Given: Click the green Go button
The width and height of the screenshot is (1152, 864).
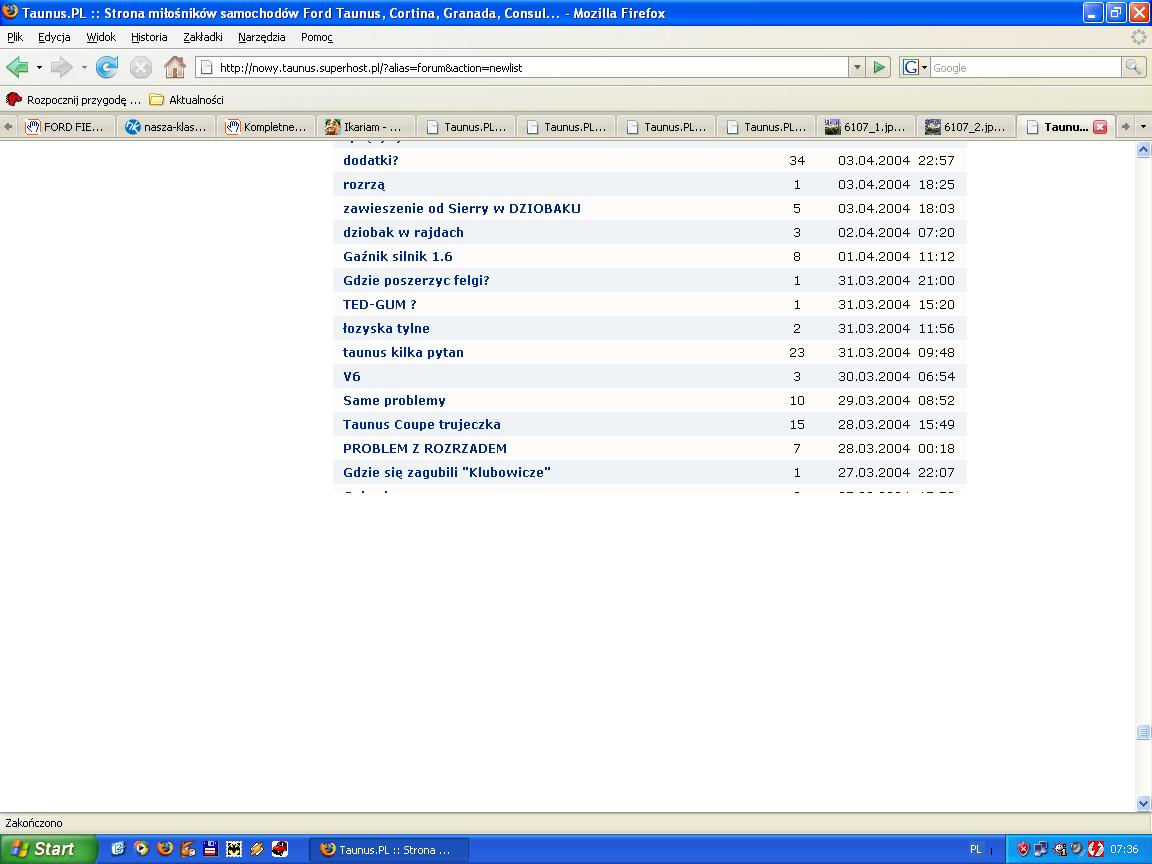Looking at the screenshot, I should (879, 67).
